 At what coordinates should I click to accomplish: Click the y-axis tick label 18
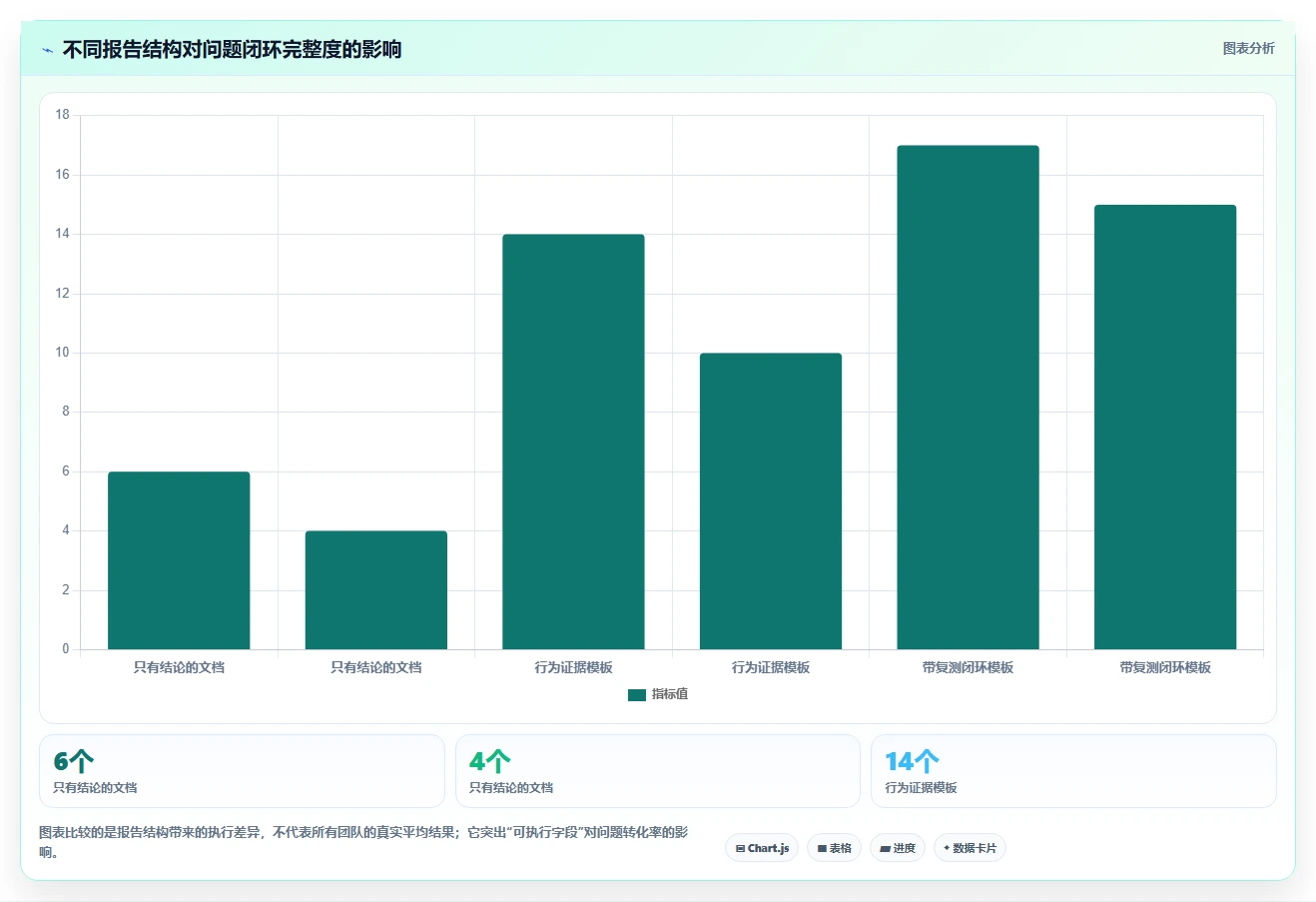63,115
